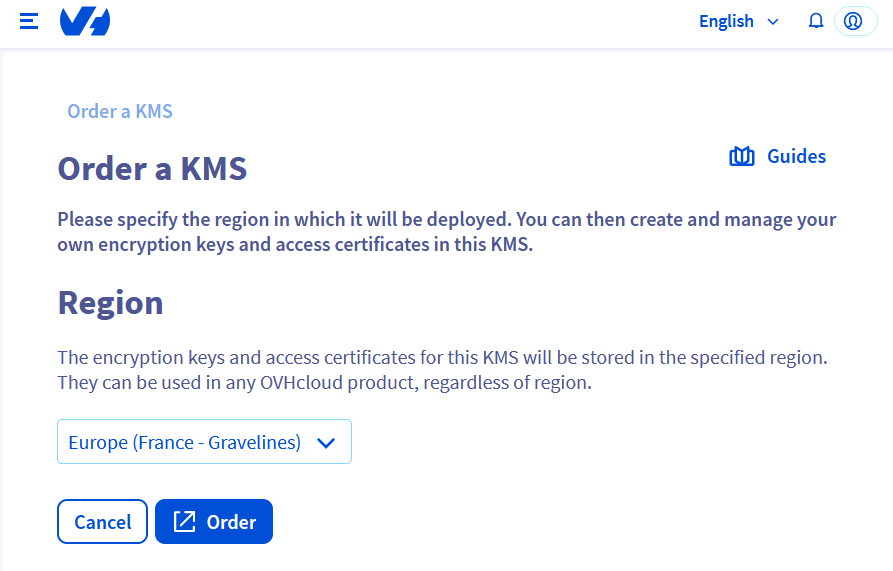
Task: Click the Guides book icon
Action: pos(742,157)
